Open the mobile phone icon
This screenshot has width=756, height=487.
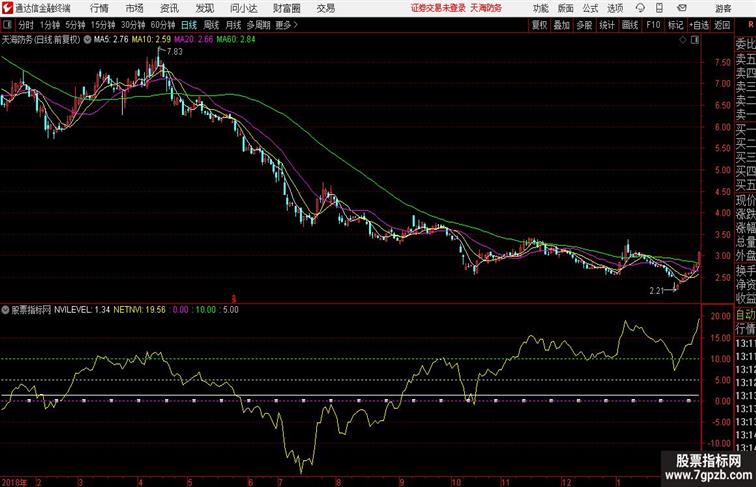tap(659, 8)
